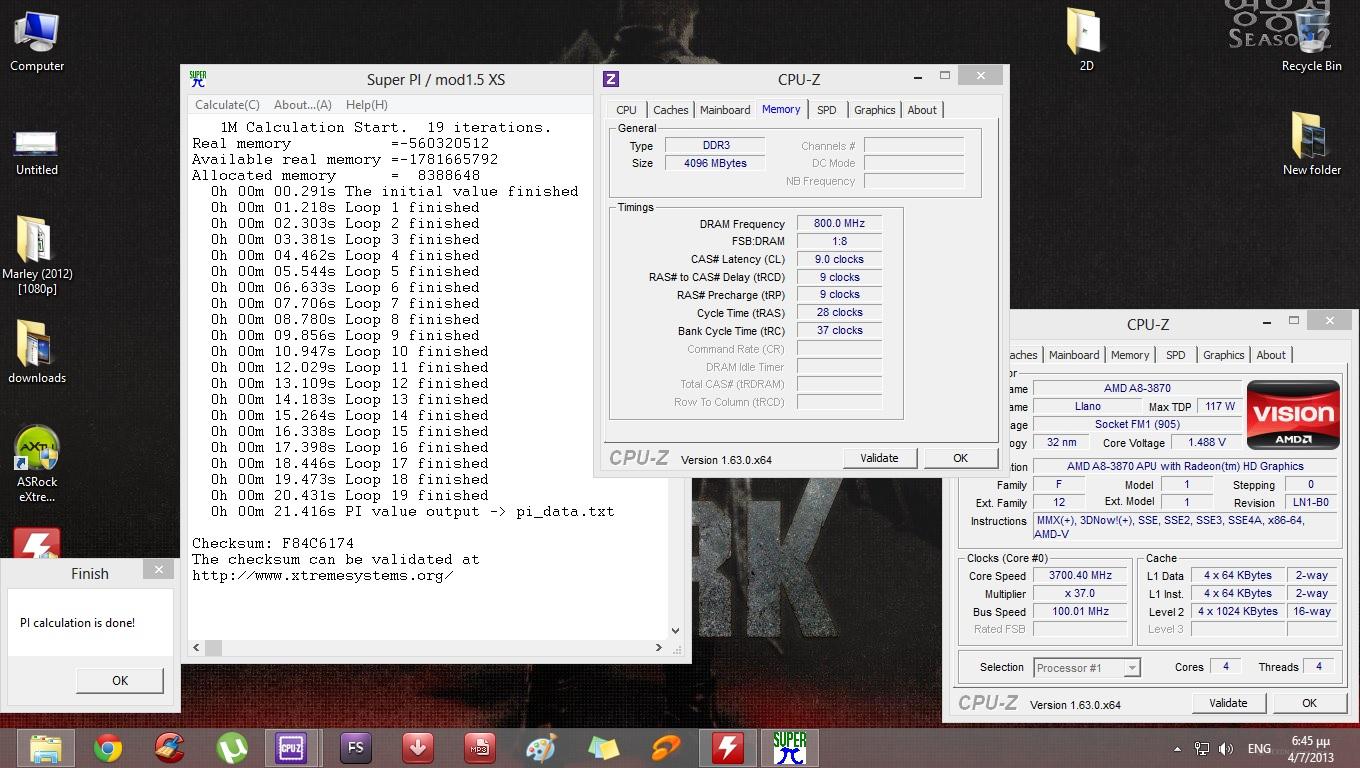This screenshot has width=1360, height=768.
Task: Click the Core Speed 3700.40 MHz value
Action: (1082, 576)
